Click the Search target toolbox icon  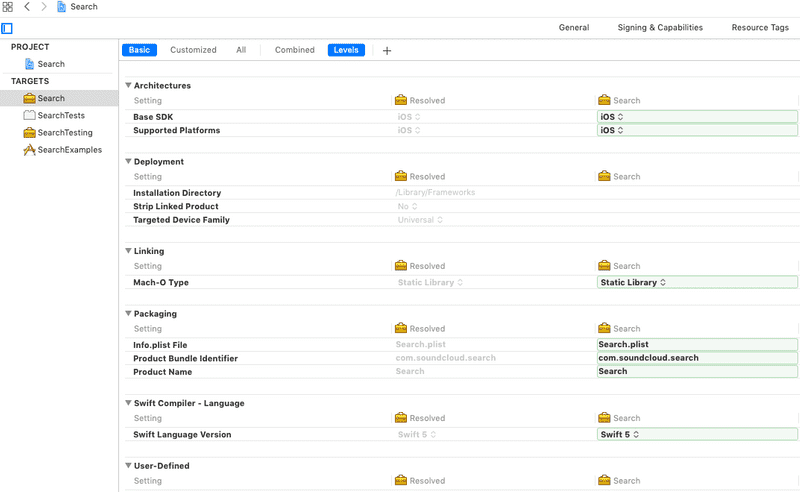pyautogui.click(x=30, y=98)
